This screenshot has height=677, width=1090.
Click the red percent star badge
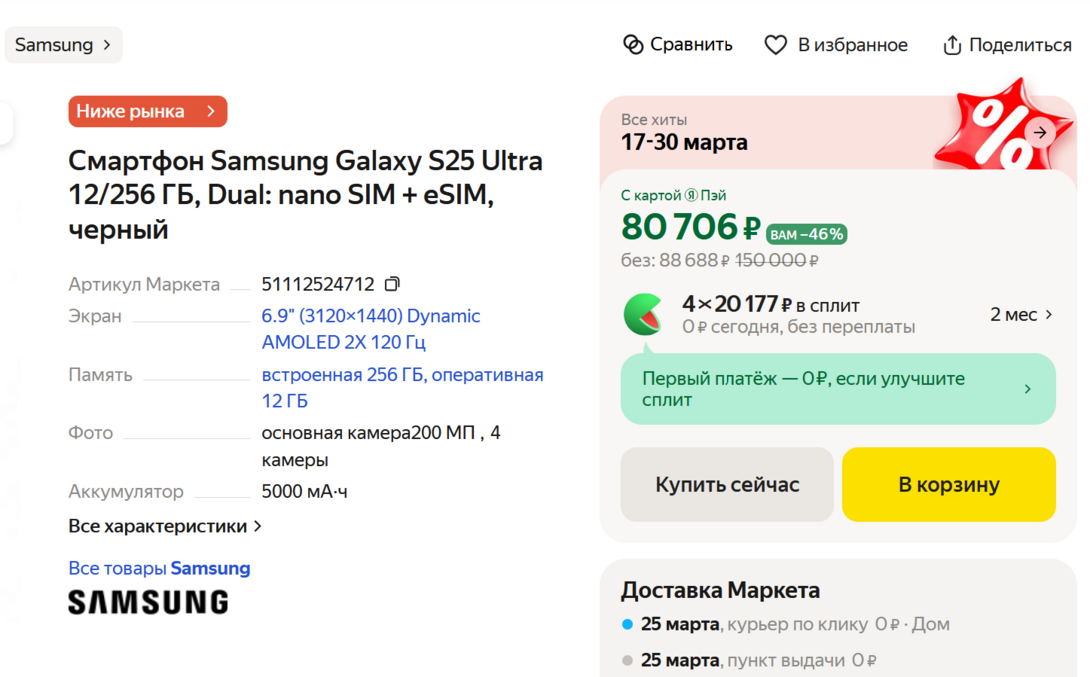point(993,130)
